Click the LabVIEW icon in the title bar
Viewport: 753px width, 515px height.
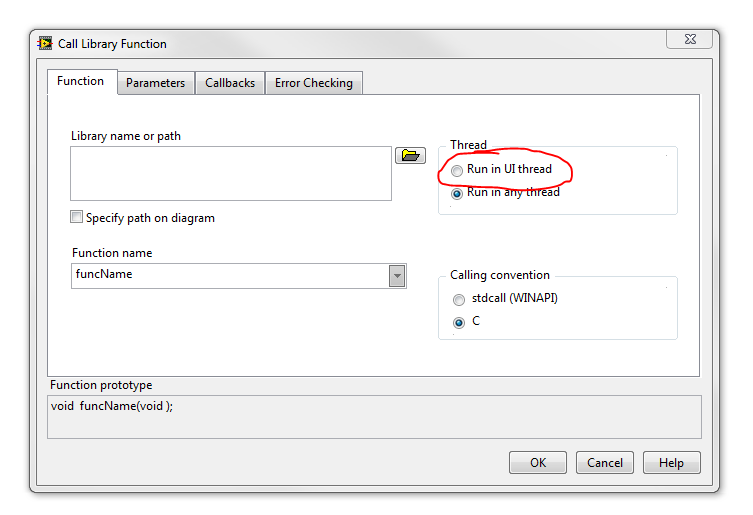pos(45,44)
